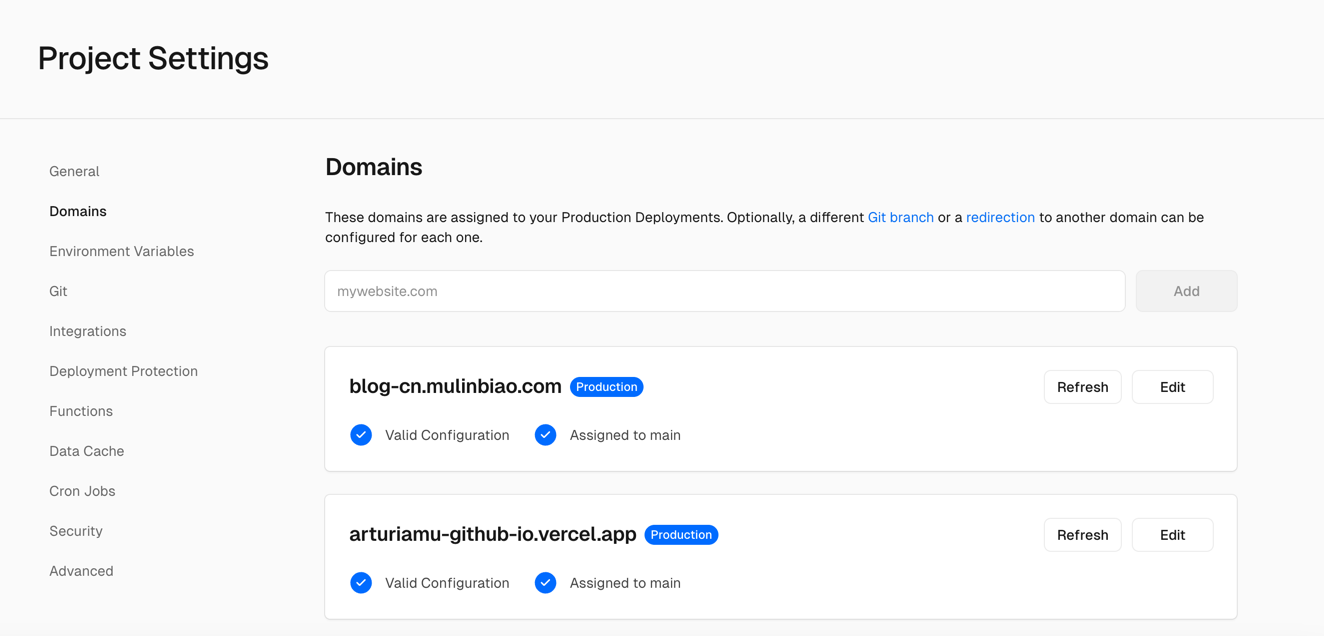Follow the redirection link
Image resolution: width=1324 pixels, height=636 pixels.
point(1000,217)
